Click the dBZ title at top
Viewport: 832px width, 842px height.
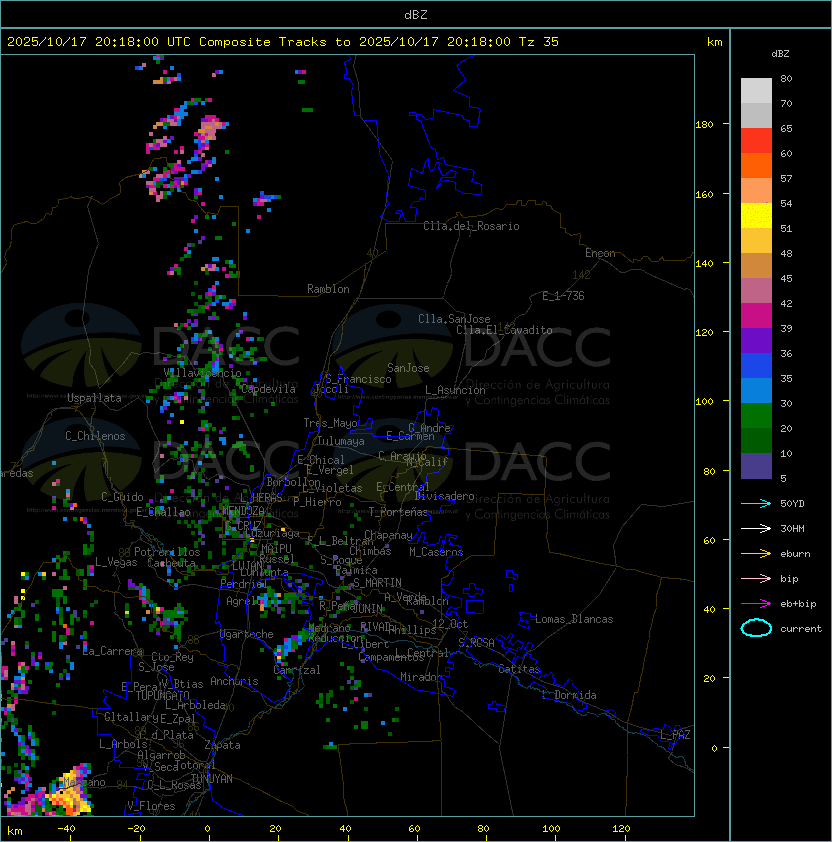(x=416, y=14)
